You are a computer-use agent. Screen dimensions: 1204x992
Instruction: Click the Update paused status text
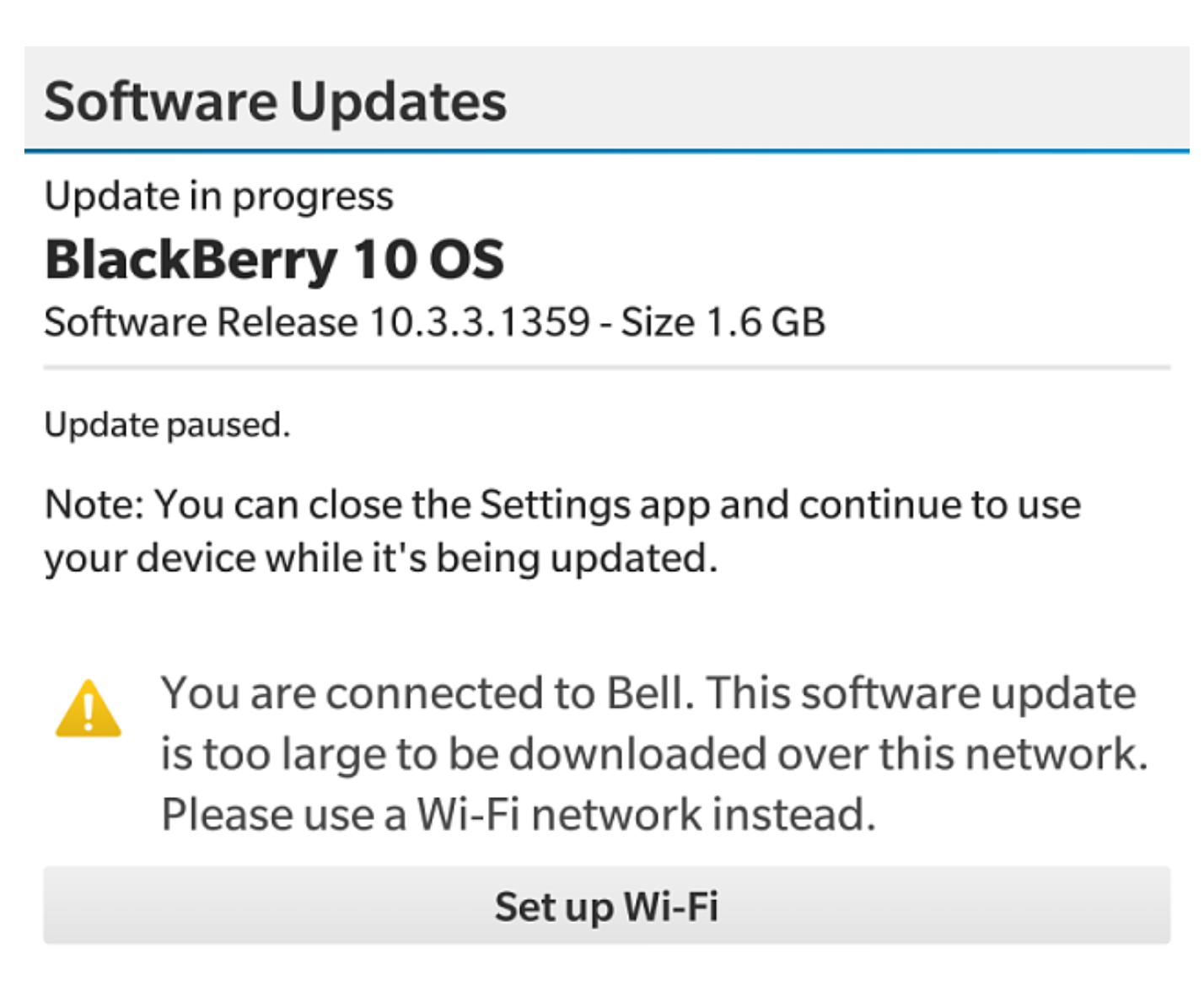(167, 424)
